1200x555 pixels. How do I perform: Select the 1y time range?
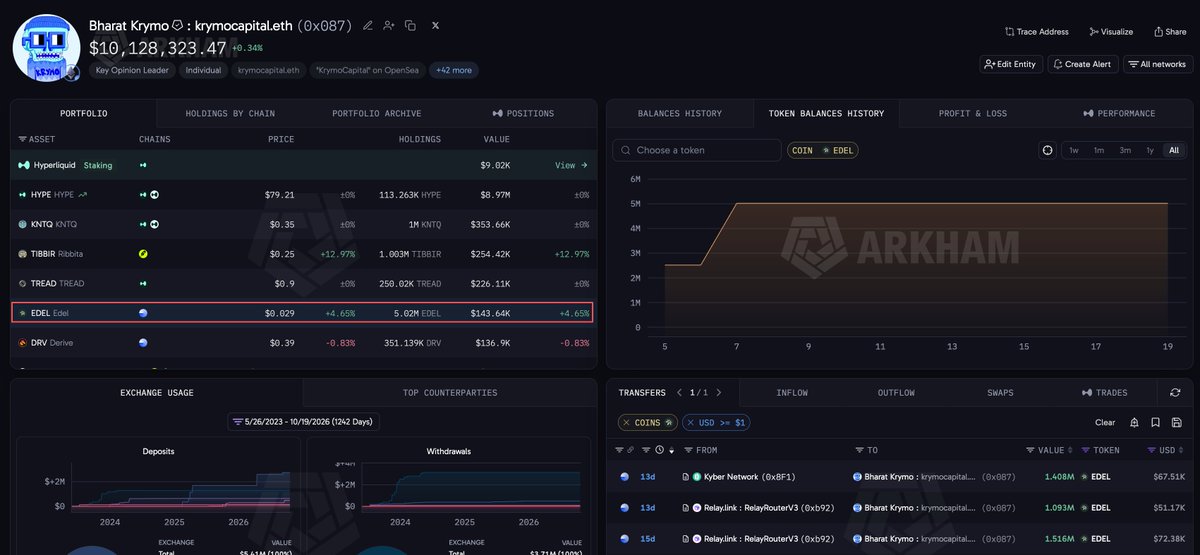pos(1150,150)
